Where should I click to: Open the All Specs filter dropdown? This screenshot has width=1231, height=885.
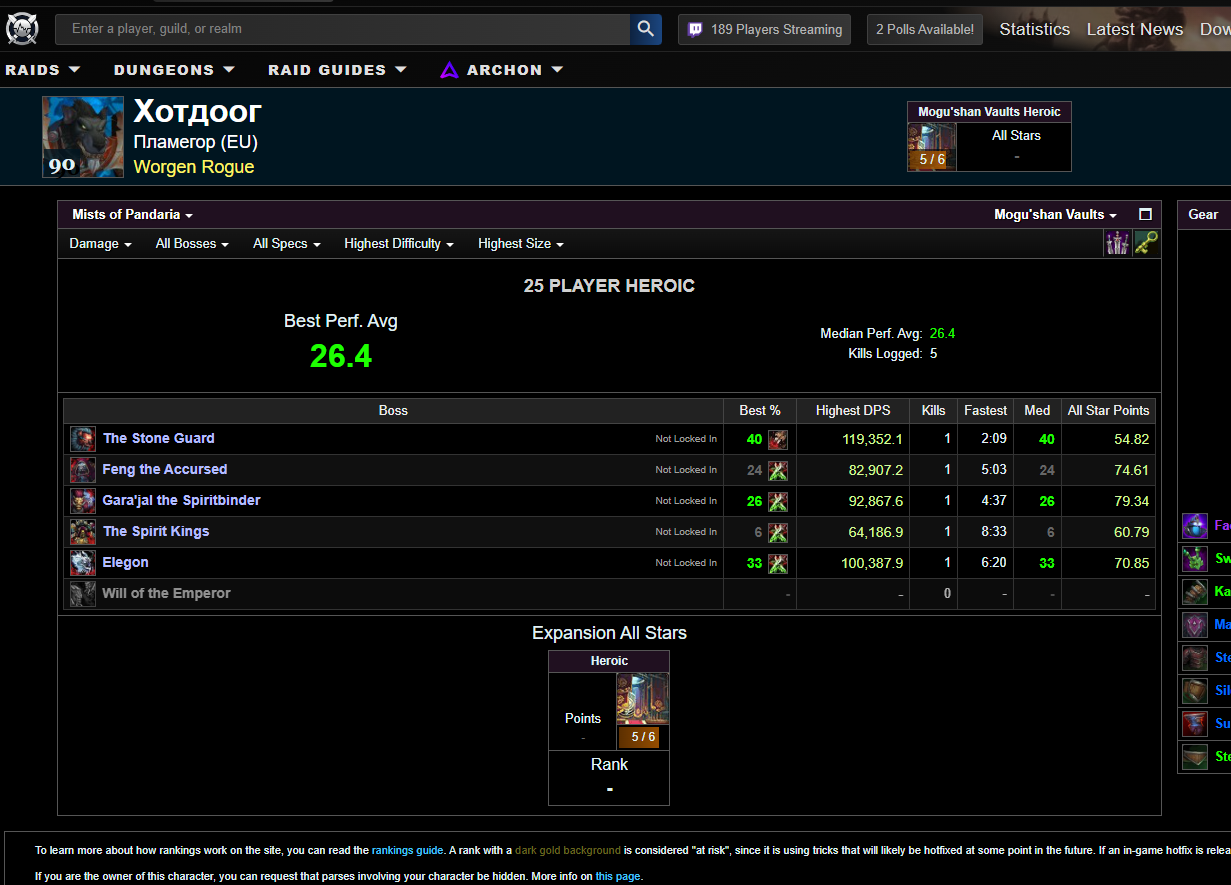pyautogui.click(x=286, y=244)
